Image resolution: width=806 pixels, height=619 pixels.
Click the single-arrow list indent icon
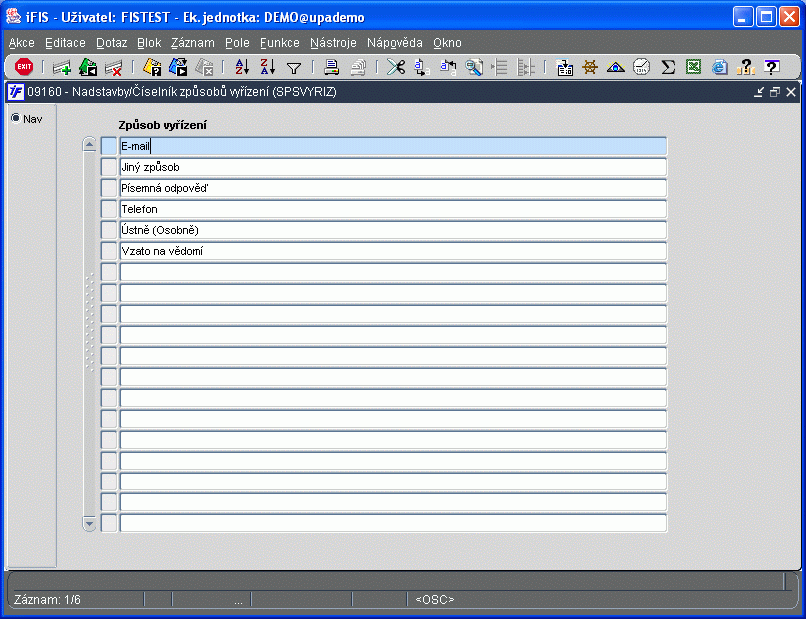click(x=499, y=67)
